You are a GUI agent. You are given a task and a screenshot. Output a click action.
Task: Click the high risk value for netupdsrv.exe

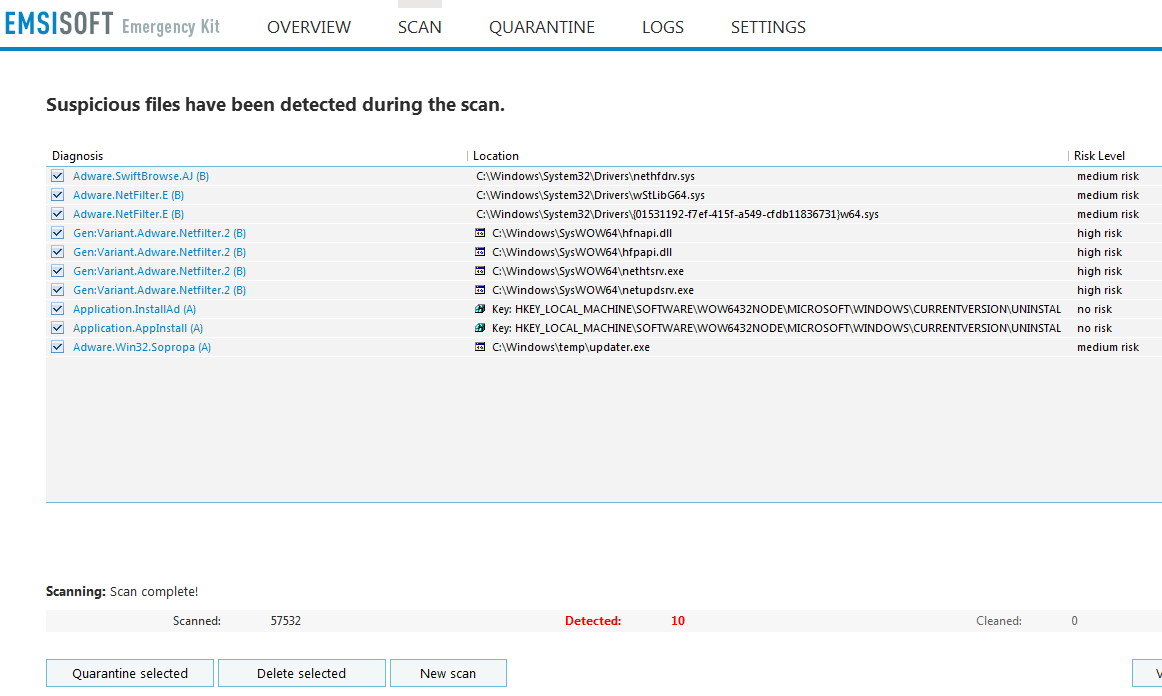(x=1100, y=290)
